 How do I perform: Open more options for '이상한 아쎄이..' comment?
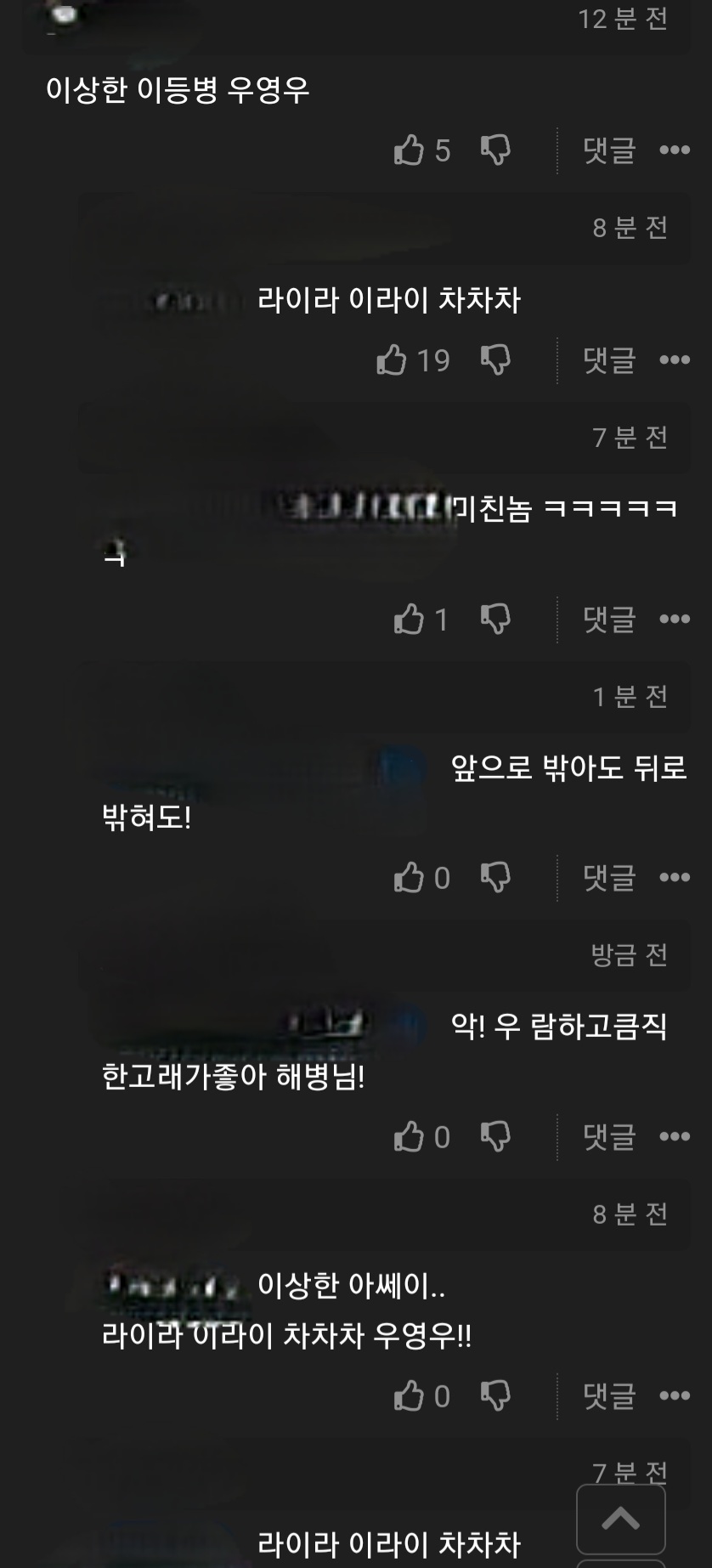point(675,1395)
